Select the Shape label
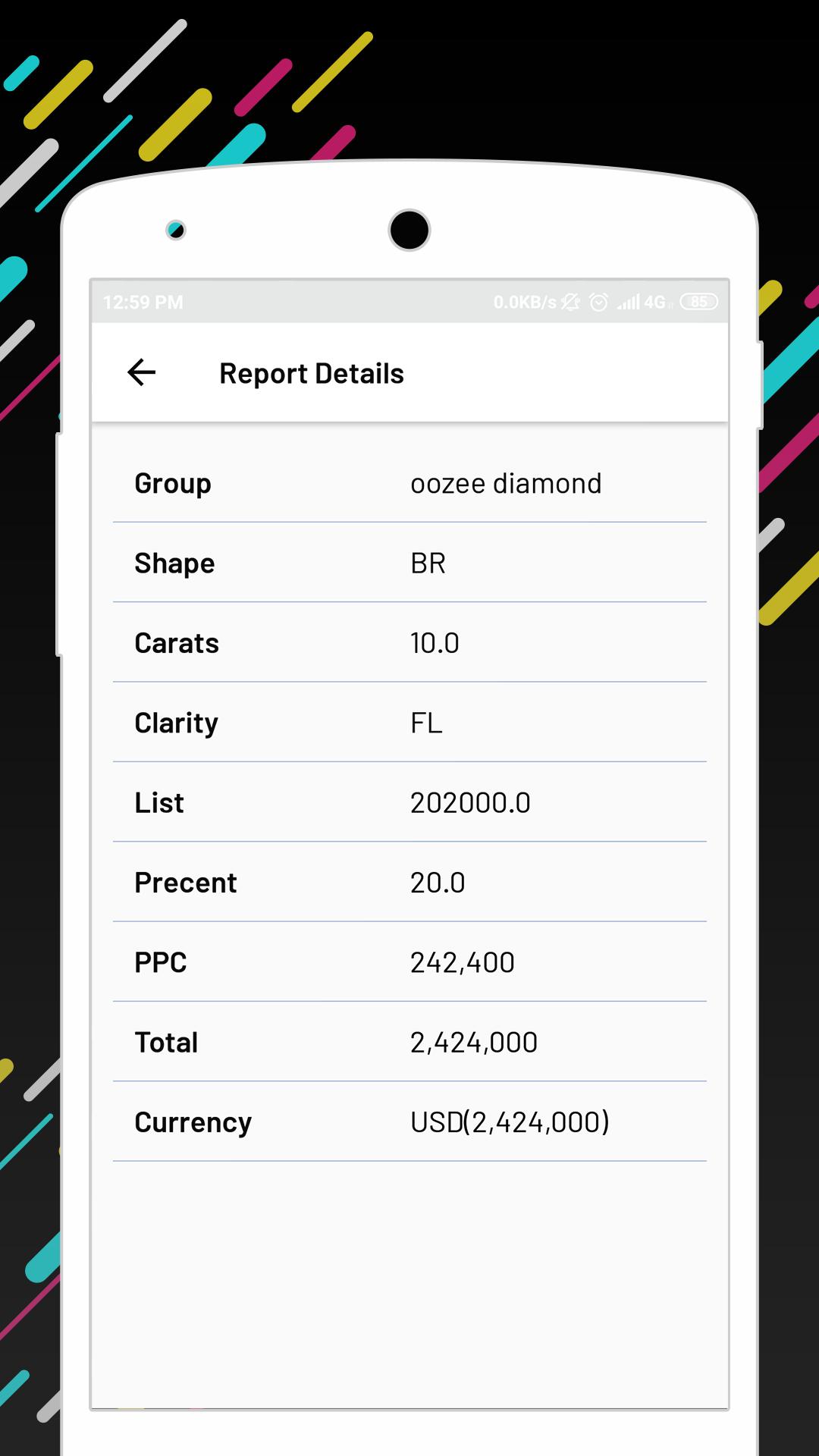 [x=174, y=564]
